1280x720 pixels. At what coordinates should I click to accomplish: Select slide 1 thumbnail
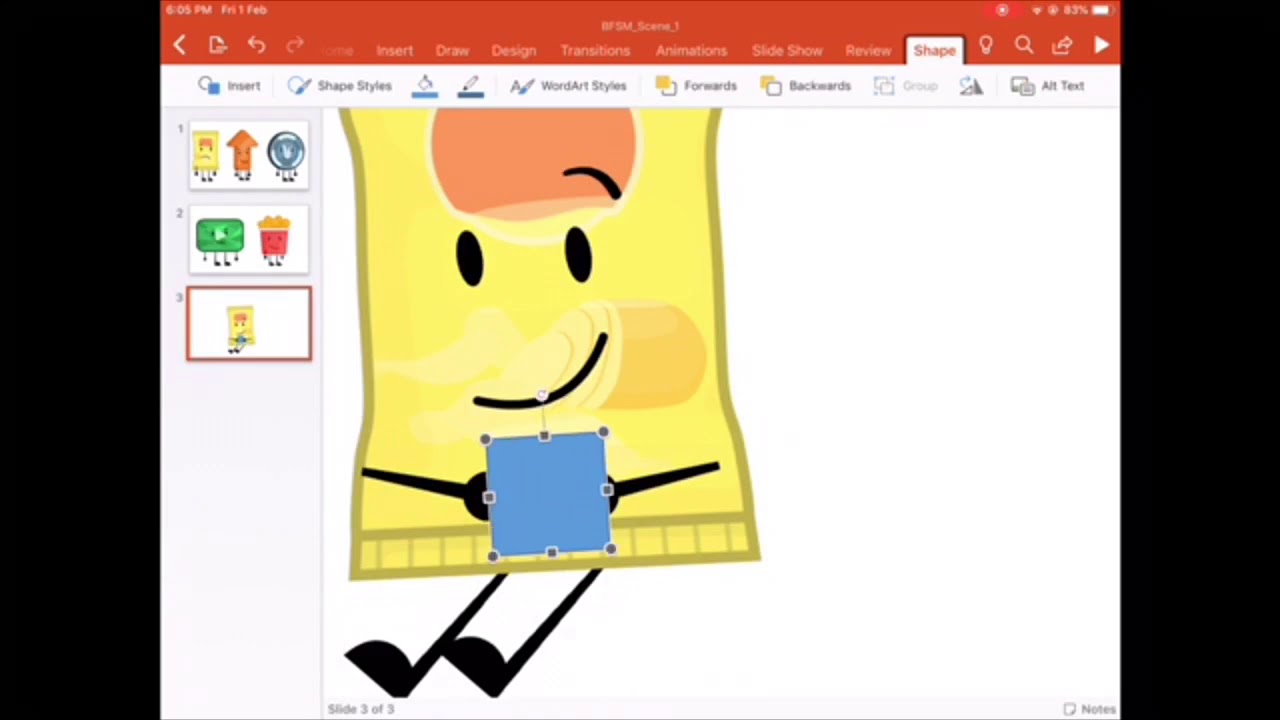pos(249,156)
